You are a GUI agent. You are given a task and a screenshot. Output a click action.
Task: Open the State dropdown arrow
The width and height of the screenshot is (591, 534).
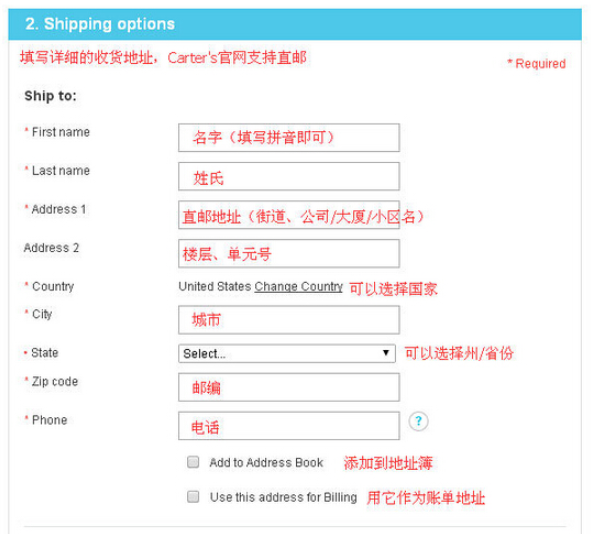pos(386,353)
